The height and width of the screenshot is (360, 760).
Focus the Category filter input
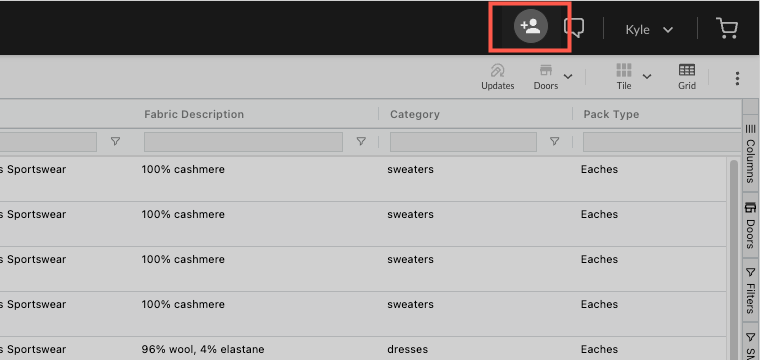(x=463, y=142)
